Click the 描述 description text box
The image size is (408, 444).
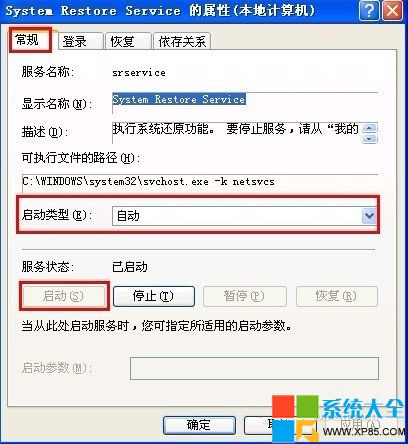click(x=237, y=133)
